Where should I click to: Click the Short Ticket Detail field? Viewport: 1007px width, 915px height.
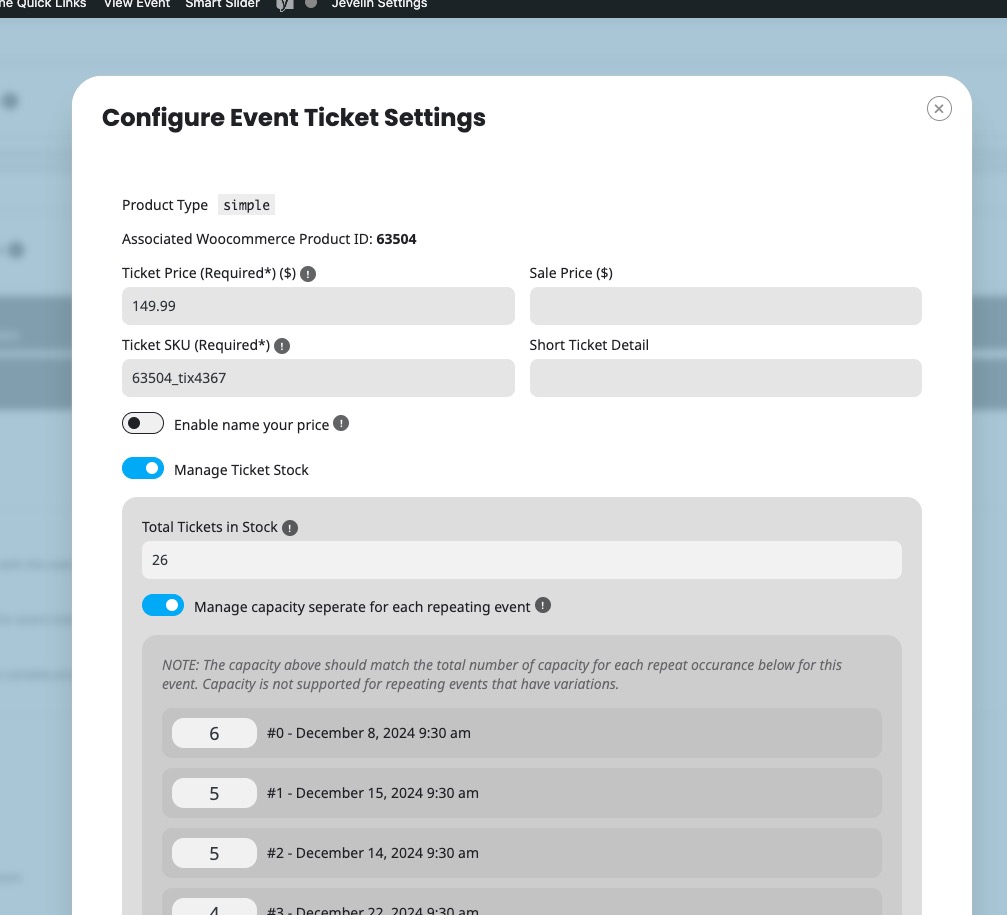pos(726,378)
